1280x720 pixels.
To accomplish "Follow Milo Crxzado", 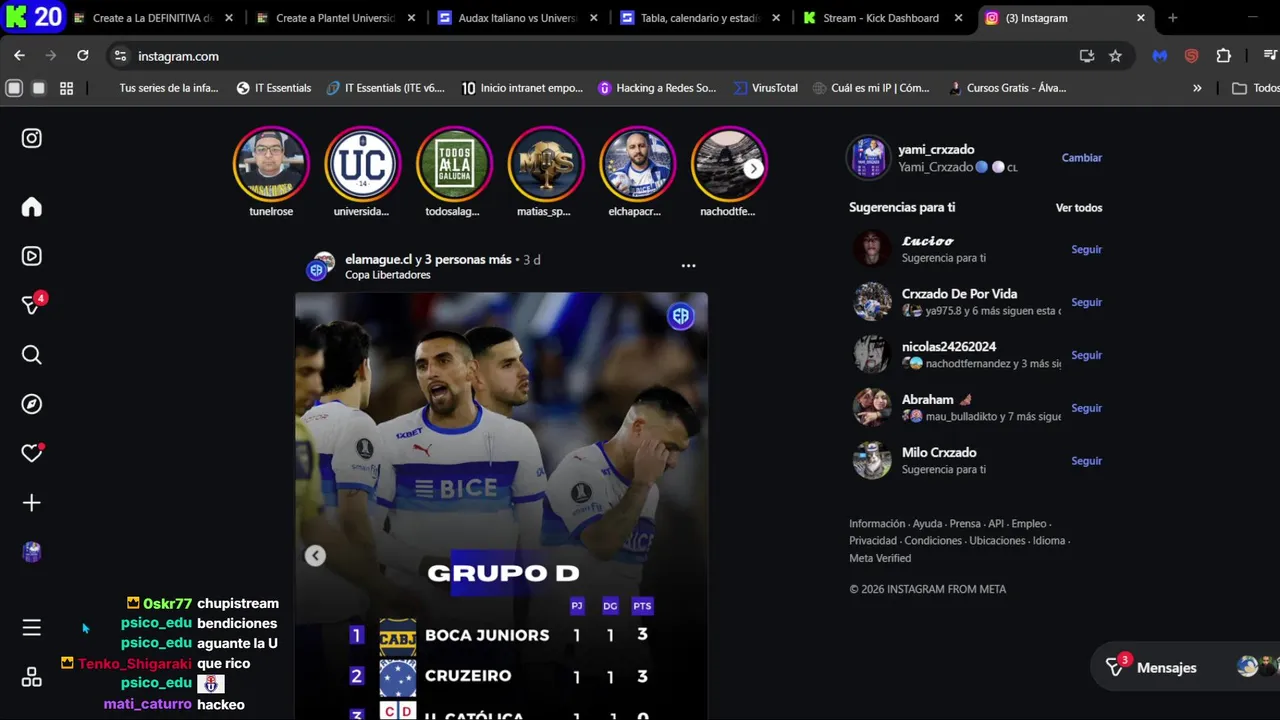I will [x=1086, y=461].
